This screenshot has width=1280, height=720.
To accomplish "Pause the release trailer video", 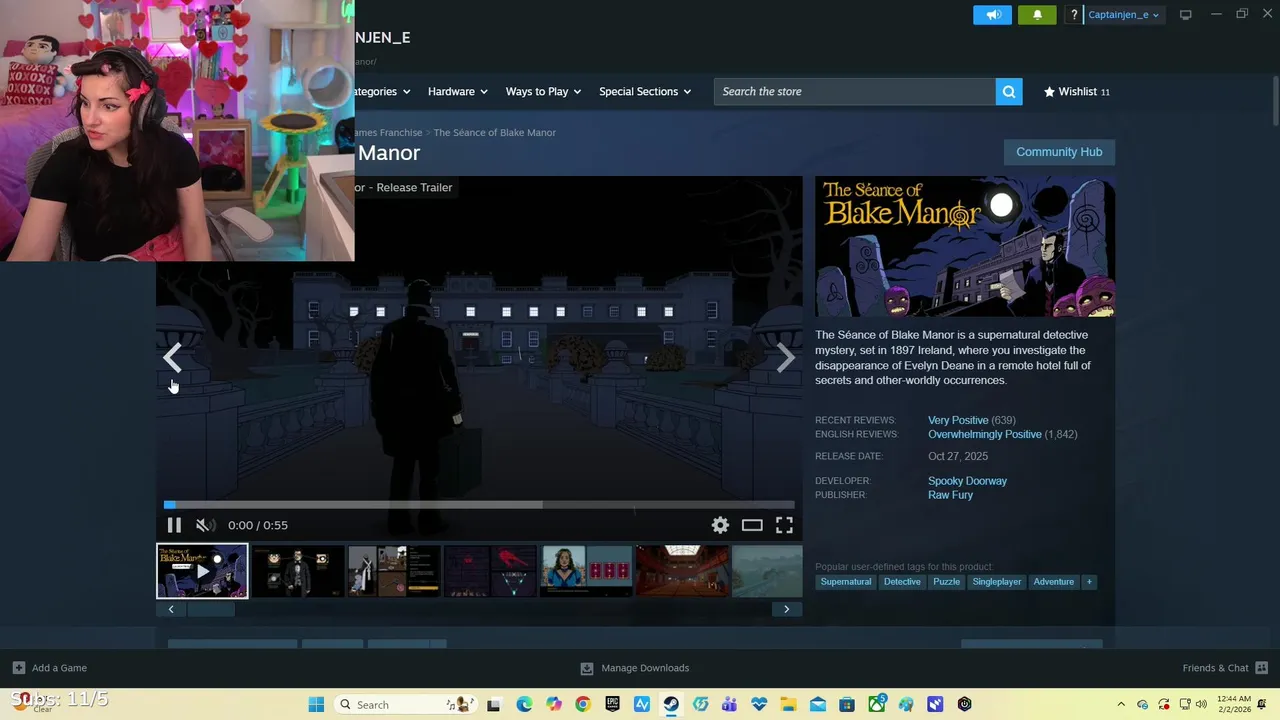I will [x=174, y=525].
